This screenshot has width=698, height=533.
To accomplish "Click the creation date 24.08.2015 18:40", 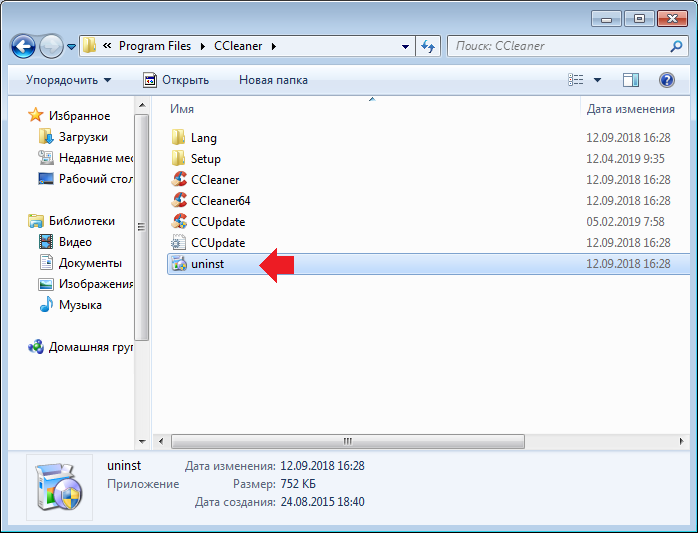I will [322, 502].
